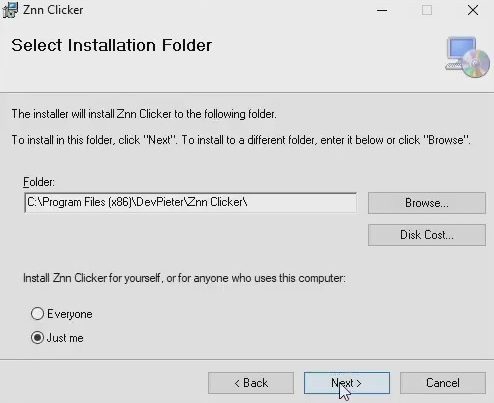Cancel the Znn Clicker installation
494x403 pixels.
(x=443, y=383)
